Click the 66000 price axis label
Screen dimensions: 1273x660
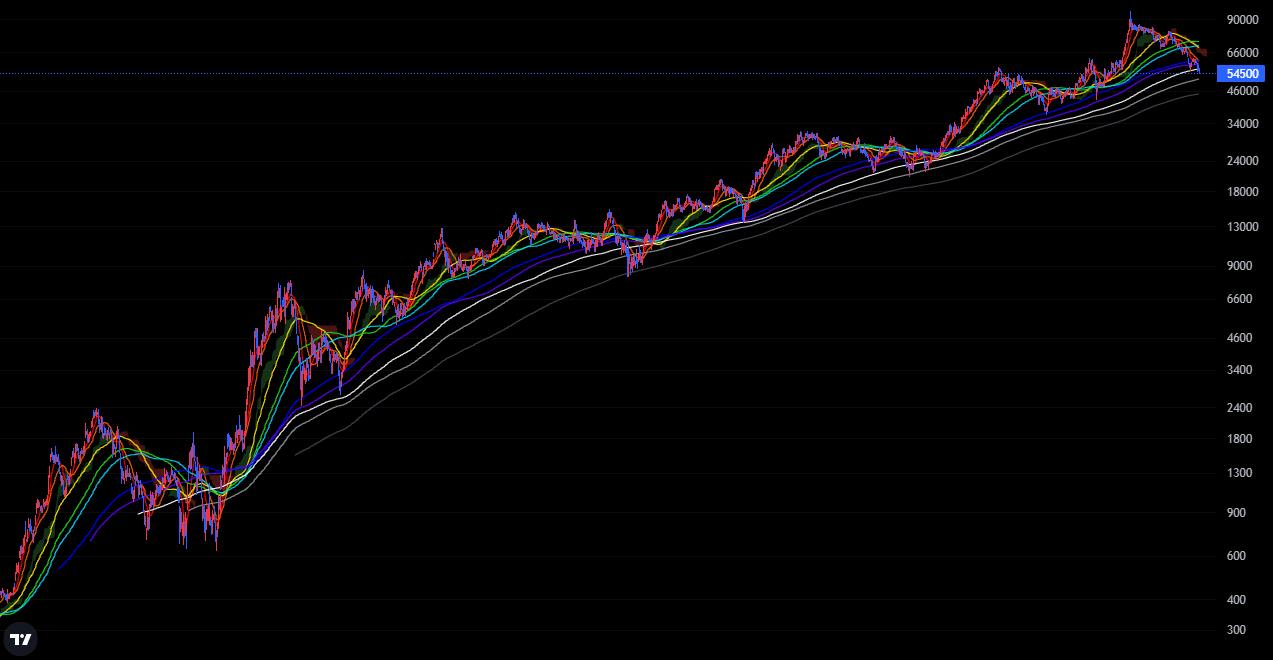[1241, 53]
